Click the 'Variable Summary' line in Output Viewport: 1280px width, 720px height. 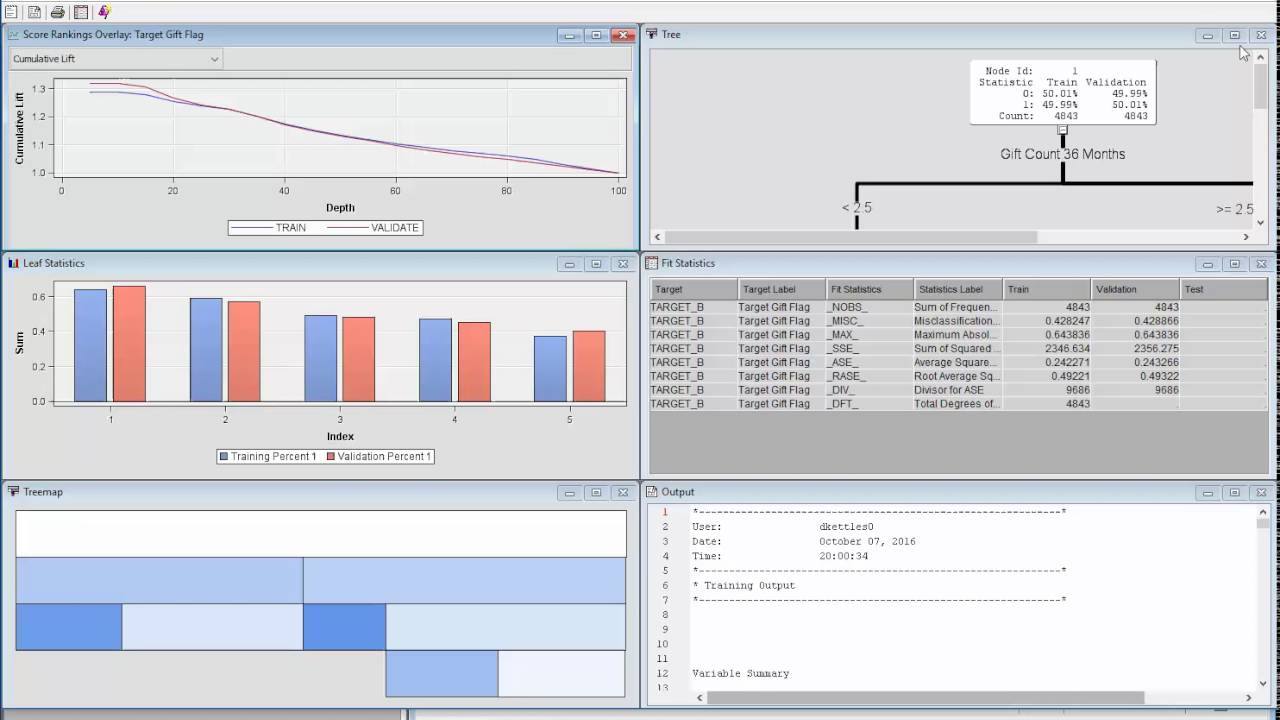(741, 674)
